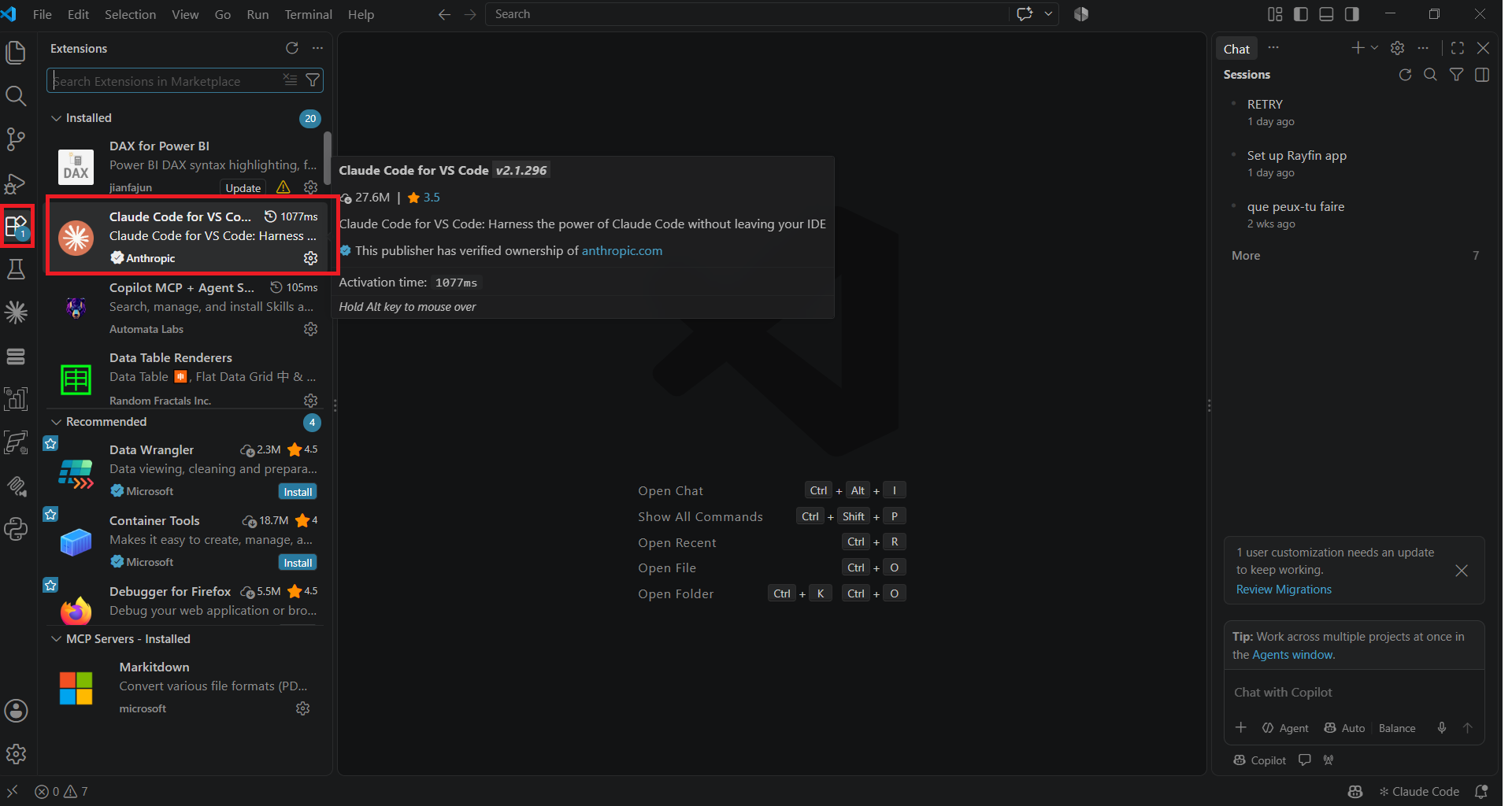
Task: Open Claude Code sidebar icon
Action: pos(16,312)
